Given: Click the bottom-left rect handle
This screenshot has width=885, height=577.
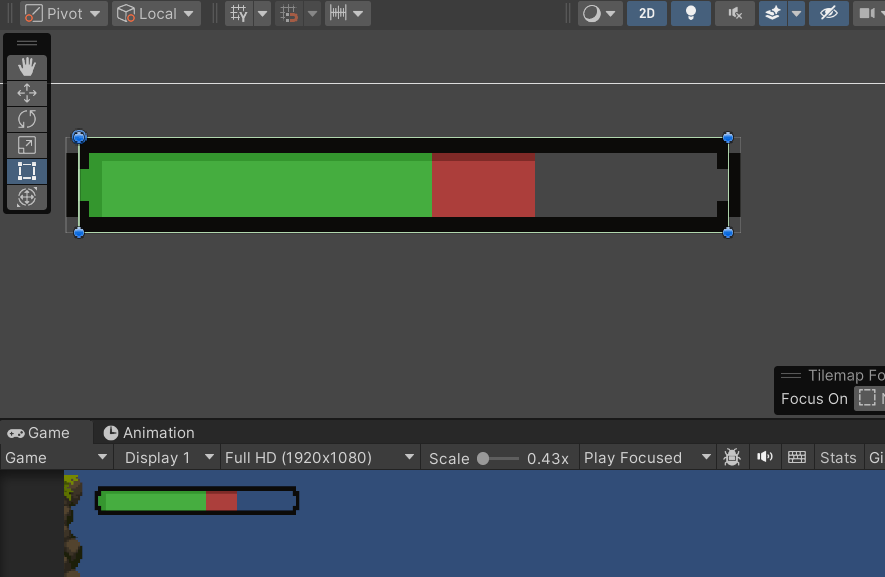Looking at the screenshot, I should [79, 233].
